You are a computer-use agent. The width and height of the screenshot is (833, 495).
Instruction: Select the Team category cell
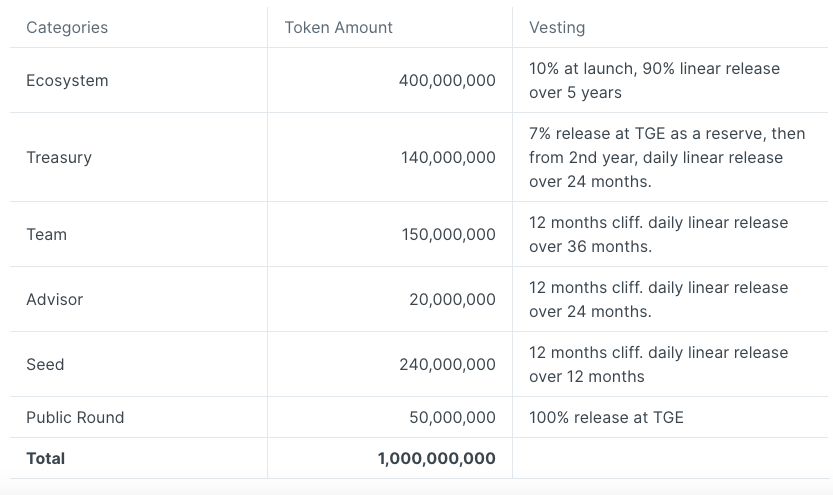(x=46, y=235)
